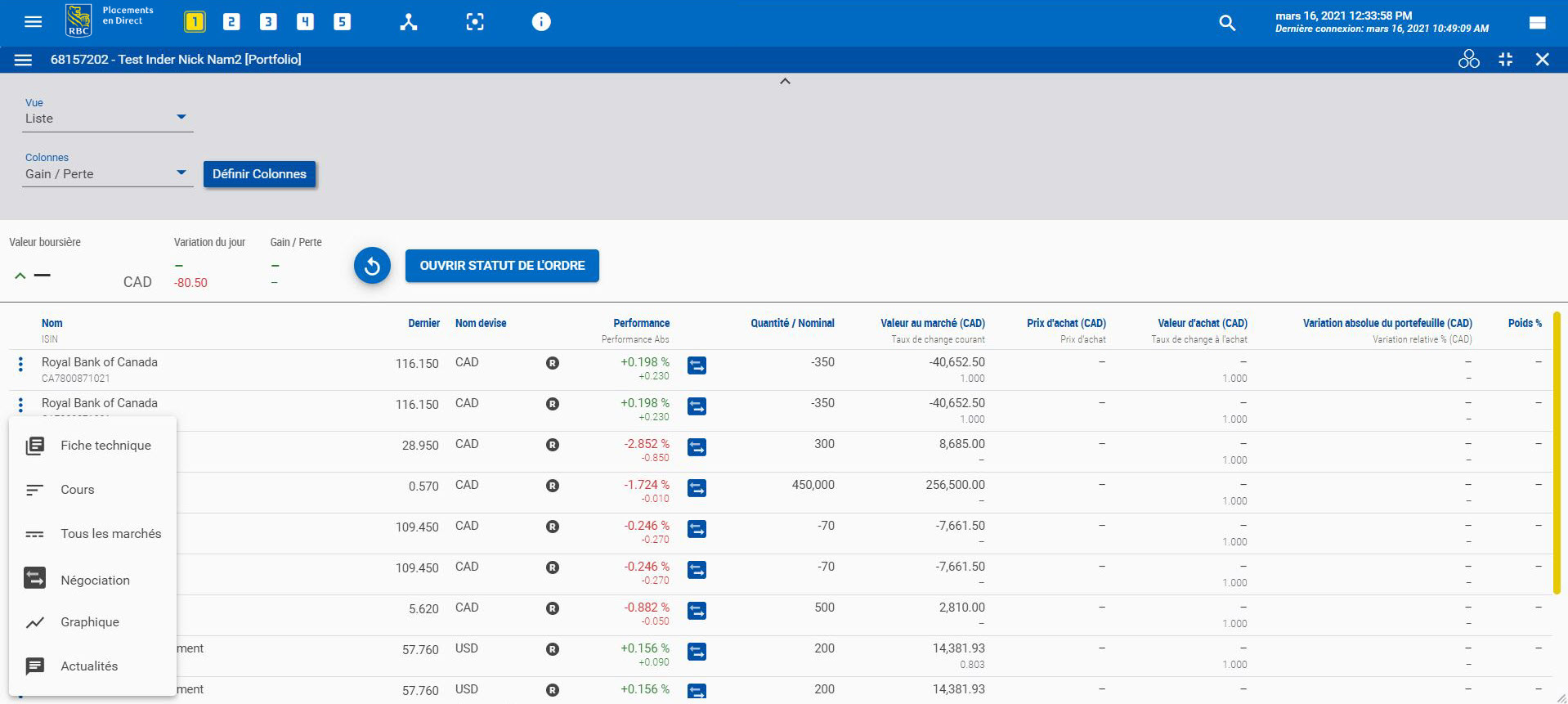The width and height of the screenshot is (1568, 704).
Task: Click the R badge in the 28.950 row
Action: click(553, 445)
